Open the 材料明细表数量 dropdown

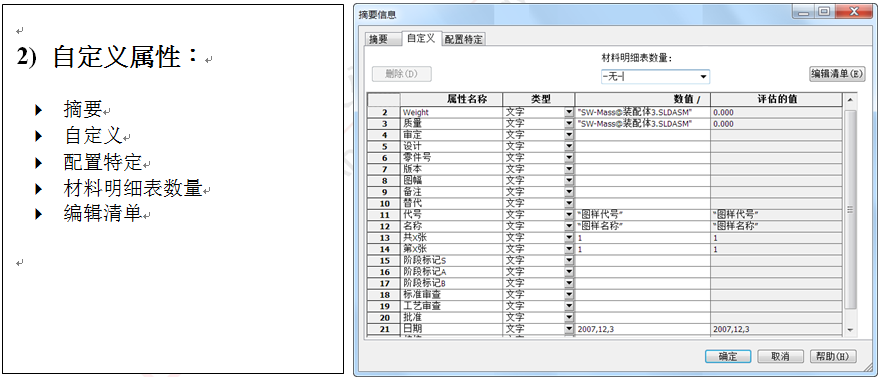(x=704, y=76)
